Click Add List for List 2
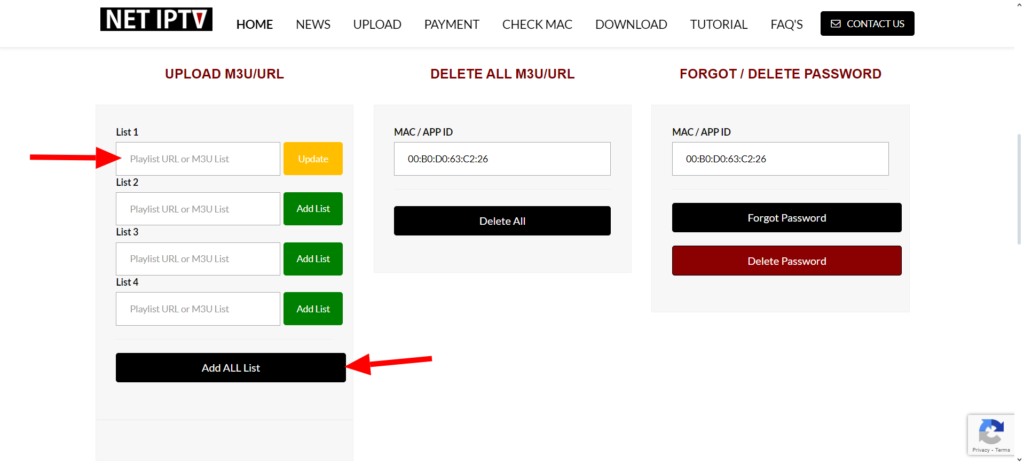The width and height of the screenshot is (1024, 464). [313, 209]
